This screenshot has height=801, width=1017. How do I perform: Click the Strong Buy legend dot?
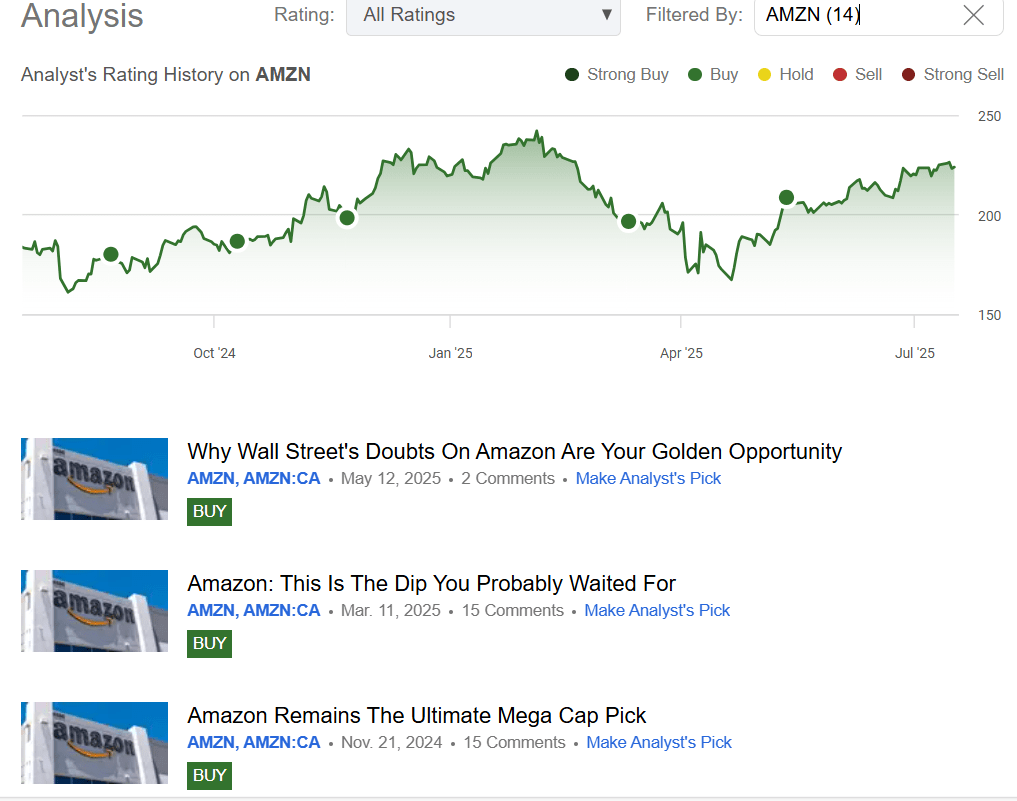coord(572,74)
